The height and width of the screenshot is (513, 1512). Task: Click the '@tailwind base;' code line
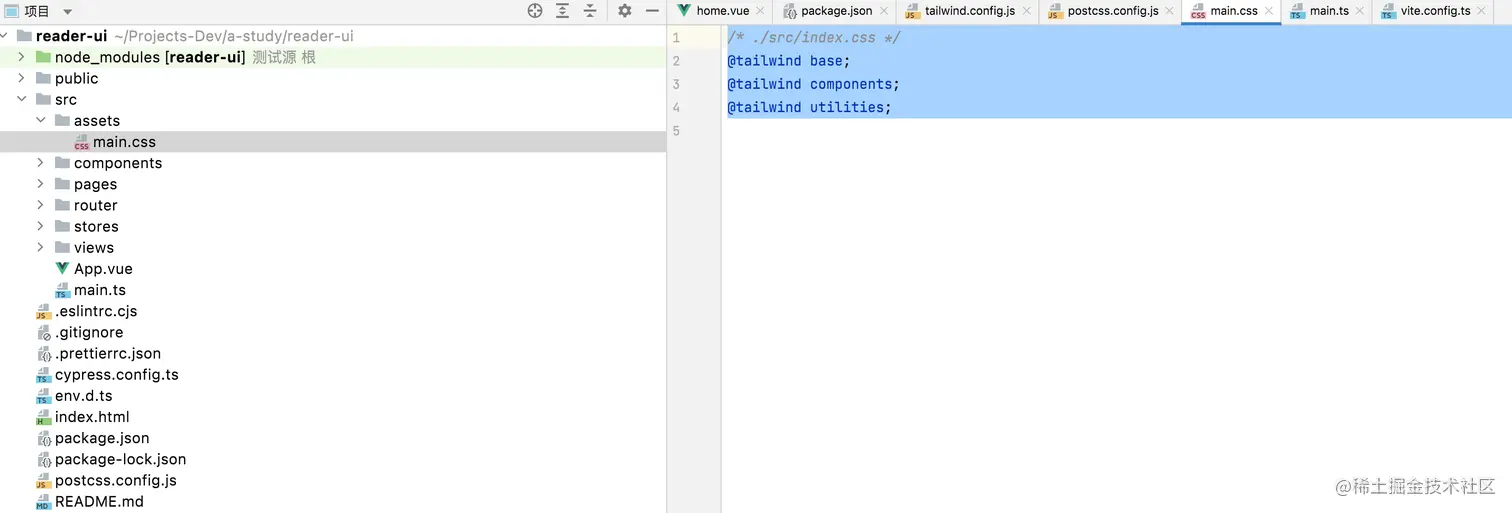click(x=788, y=61)
